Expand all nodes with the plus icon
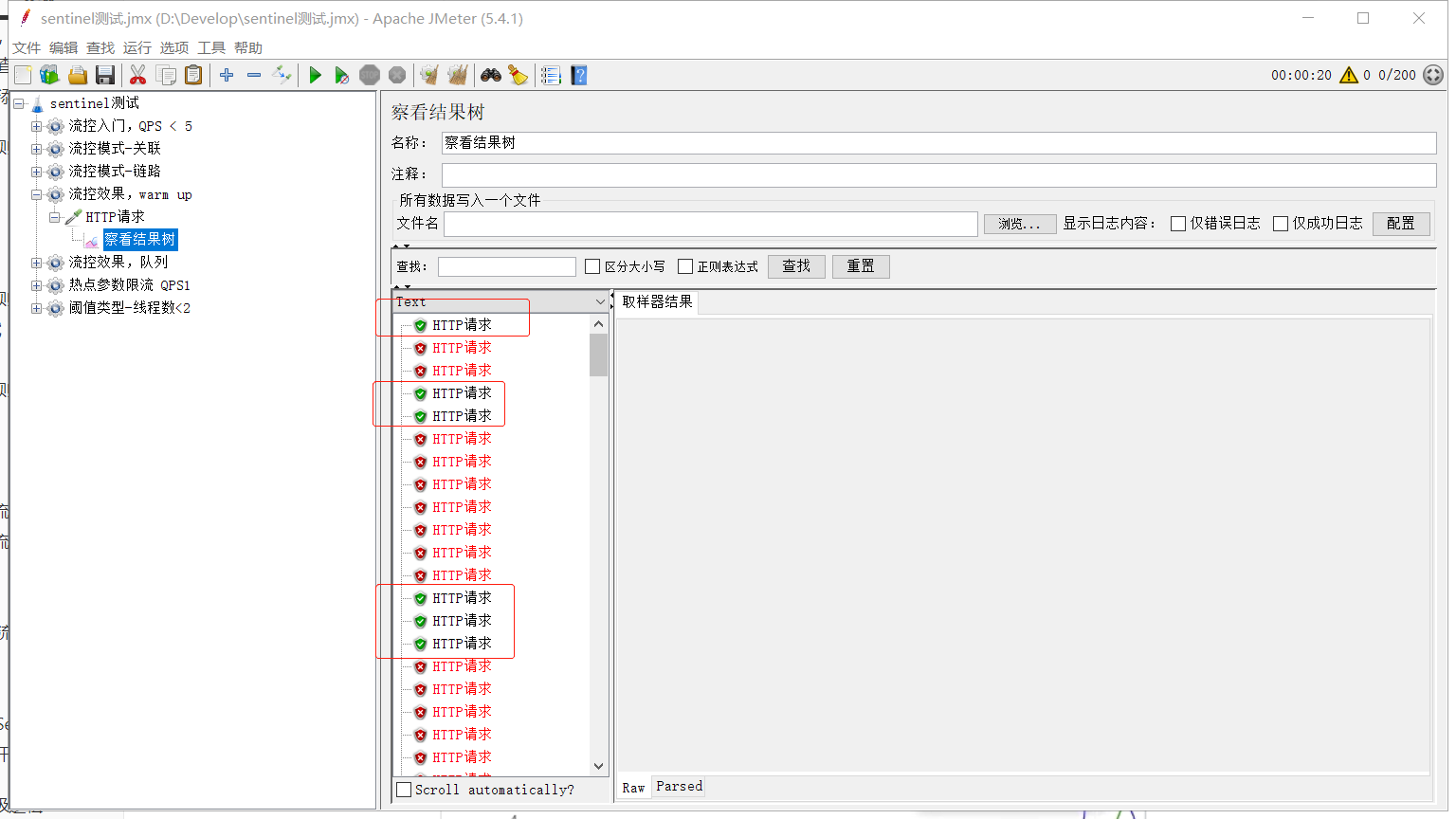This screenshot has width=1456, height=819. [x=227, y=75]
